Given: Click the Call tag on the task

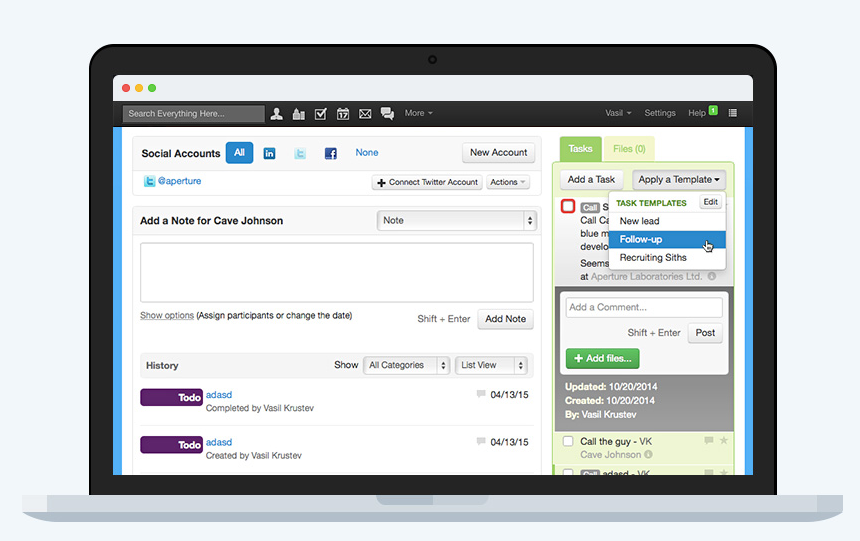Looking at the screenshot, I should pos(590,207).
